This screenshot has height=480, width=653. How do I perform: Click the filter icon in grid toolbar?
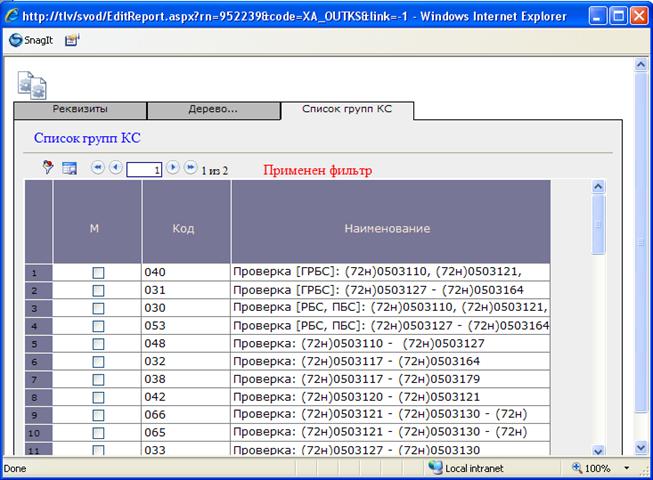click(x=47, y=169)
